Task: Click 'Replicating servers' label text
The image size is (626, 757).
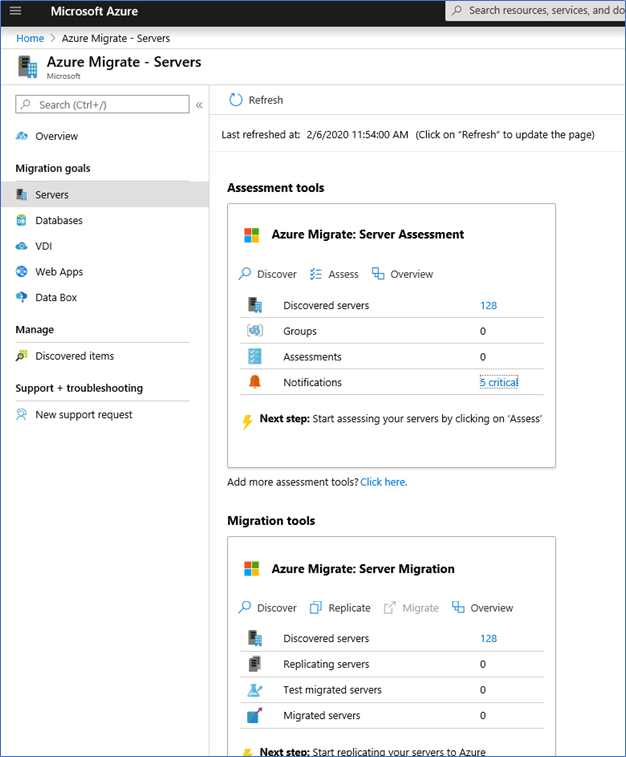Action: point(326,664)
